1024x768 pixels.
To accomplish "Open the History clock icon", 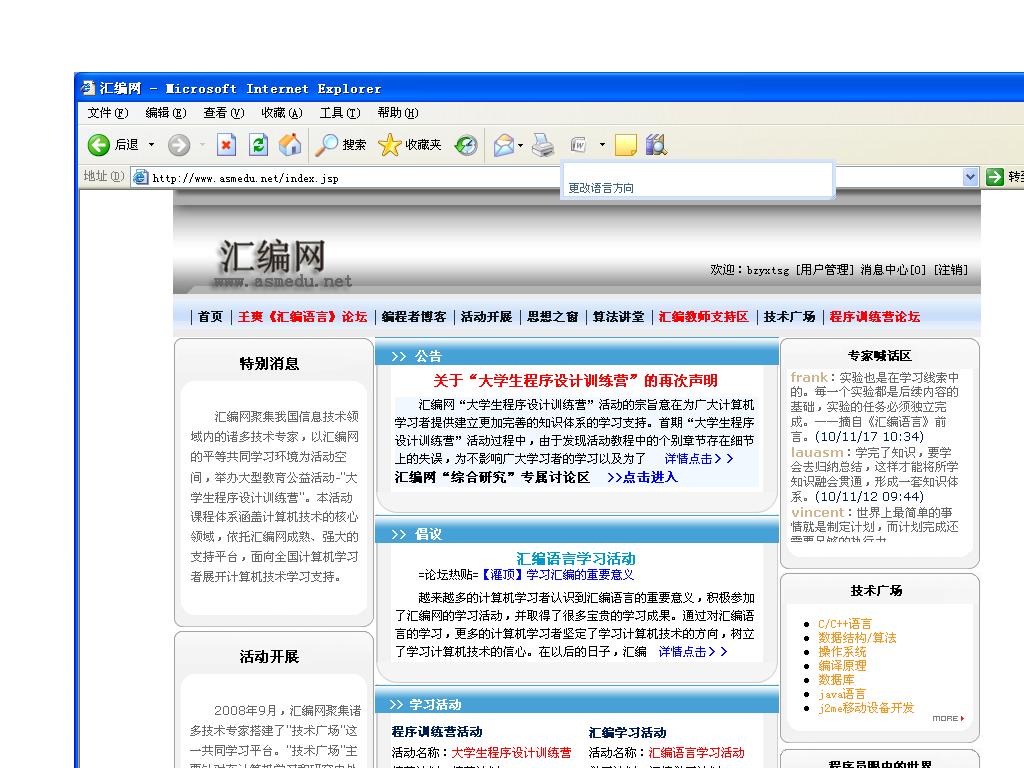I will click(x=466, y=145).
